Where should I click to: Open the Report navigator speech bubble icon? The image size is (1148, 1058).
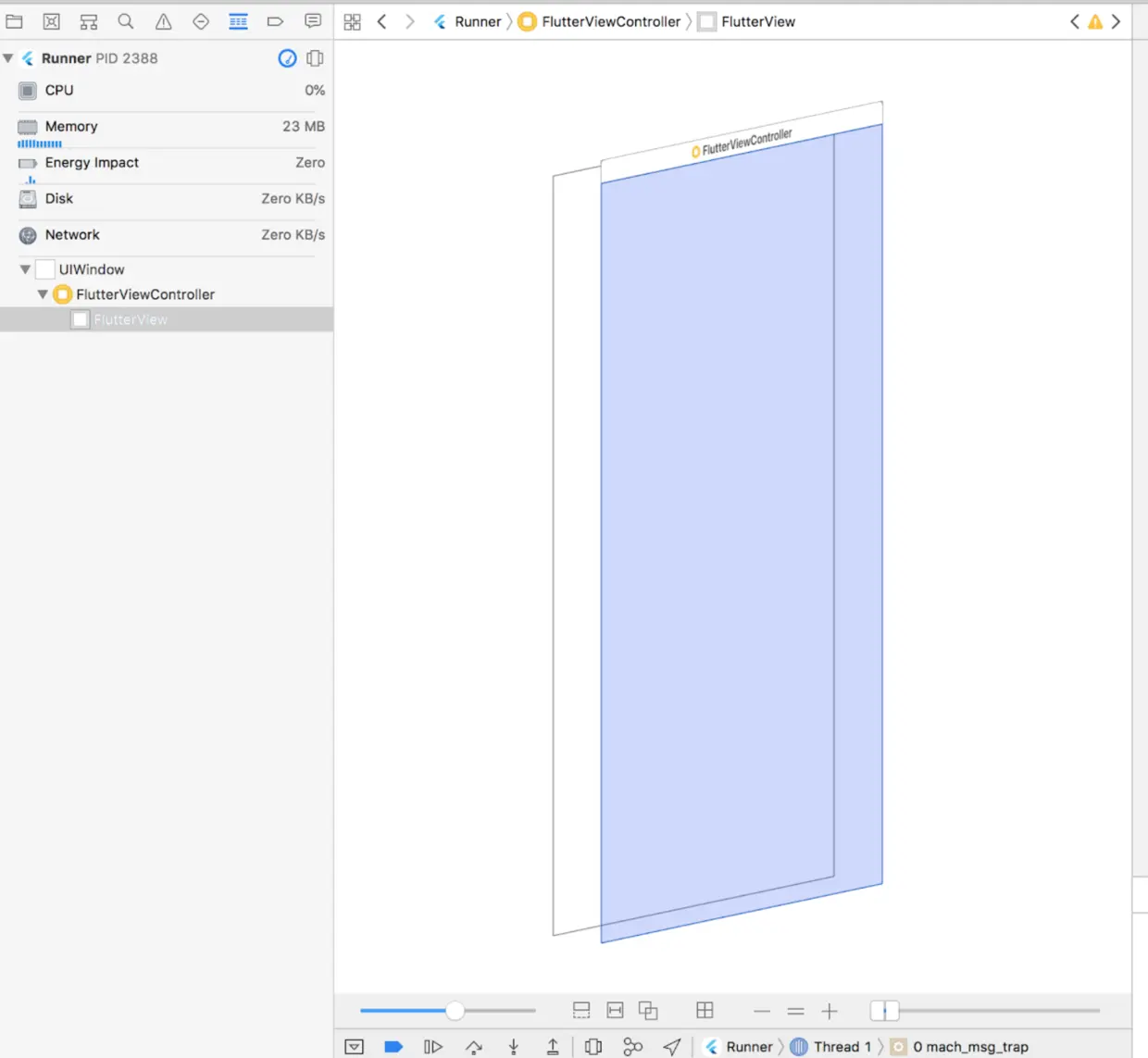[x=313, y=21]
